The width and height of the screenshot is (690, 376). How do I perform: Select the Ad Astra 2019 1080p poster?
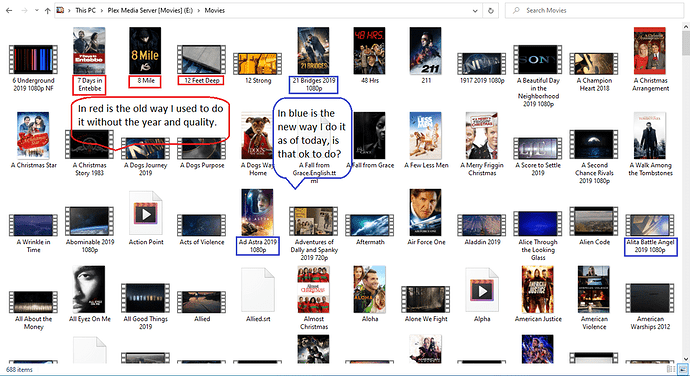pyautogui.click(x=257, y=212)
